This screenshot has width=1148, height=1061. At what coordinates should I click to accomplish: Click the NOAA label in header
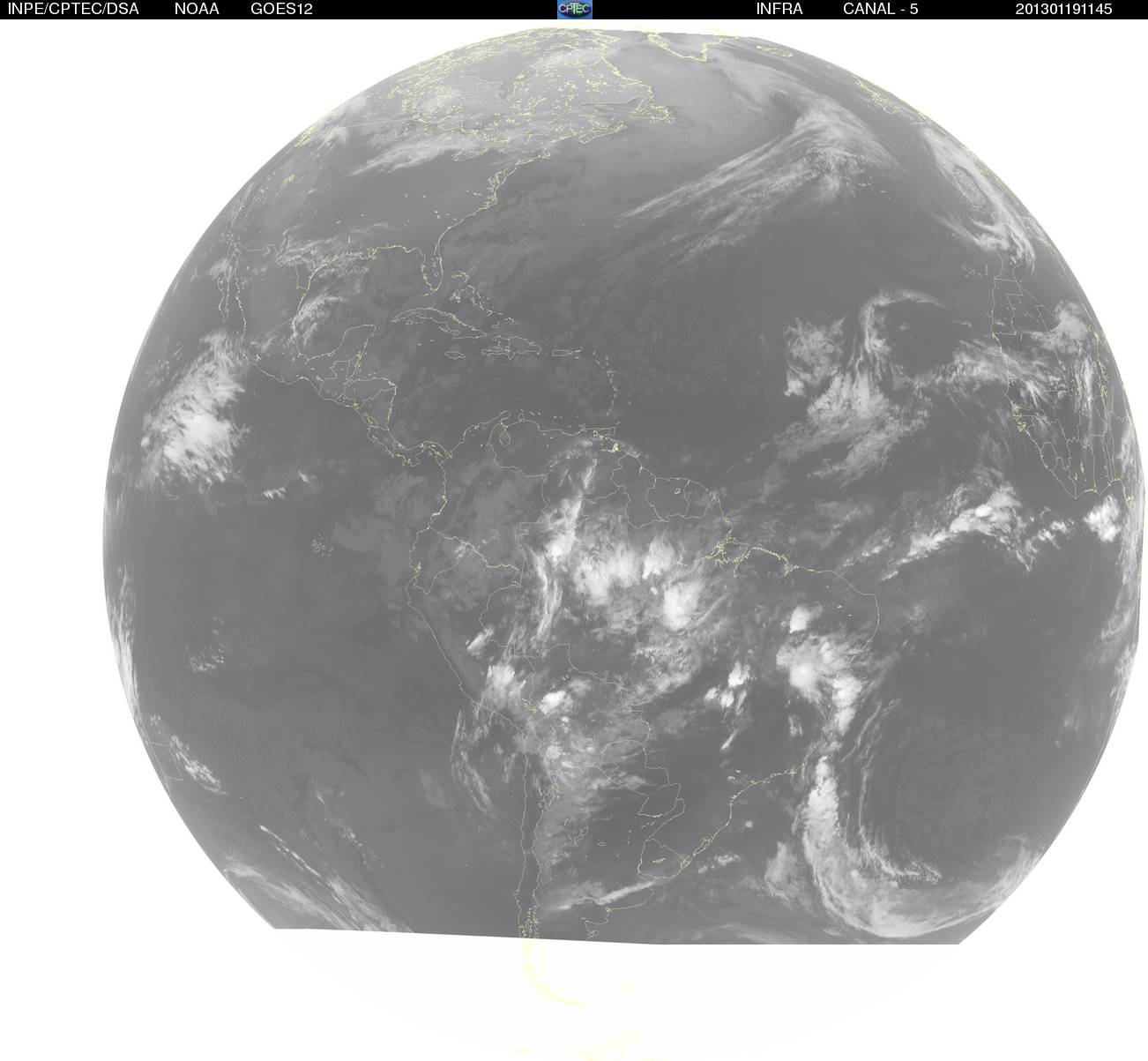[196, 9]
